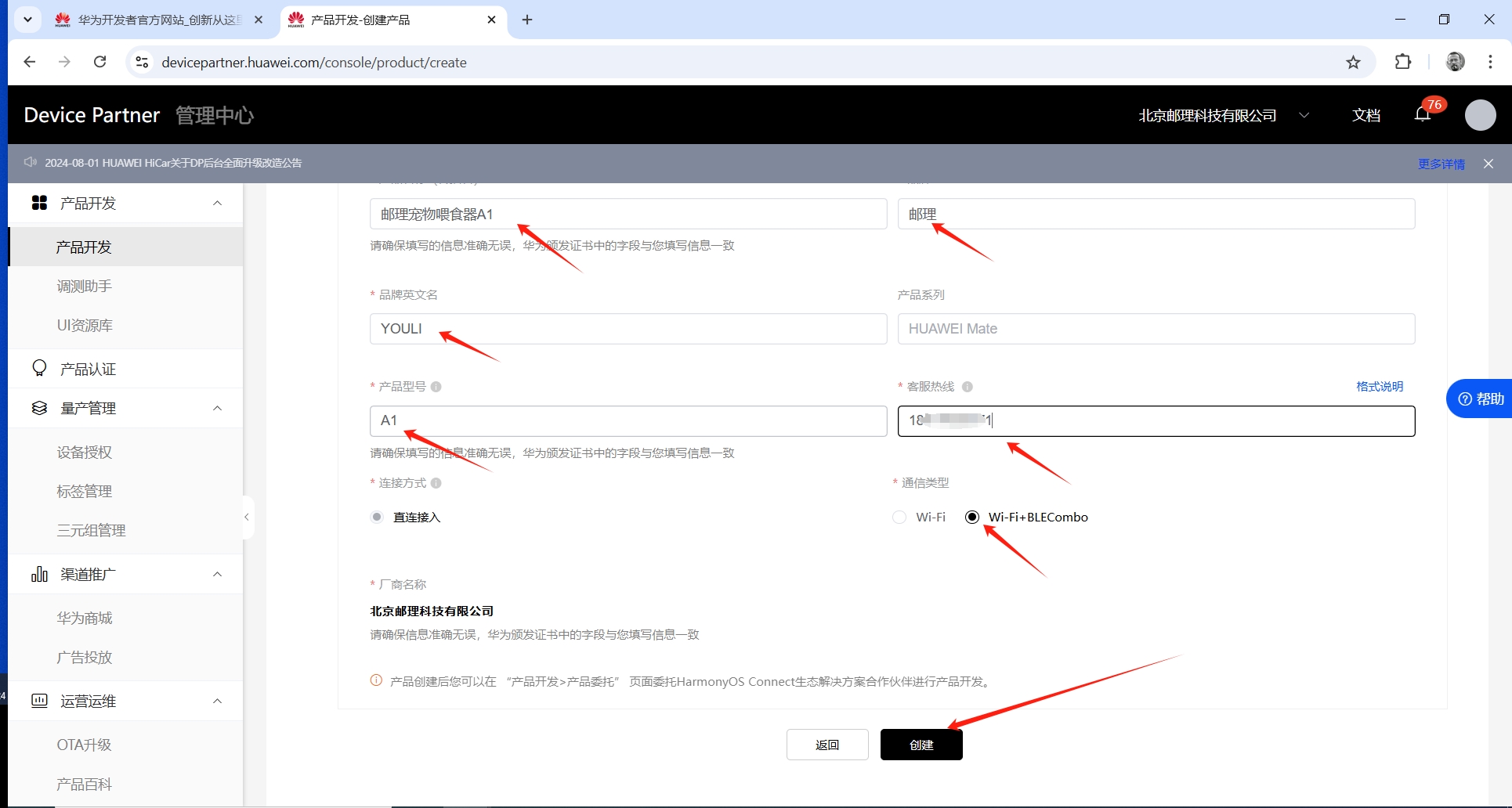Click the 产品系列 field HUAWEI Mate
1512x808 pixels.
pos(1156,329)
